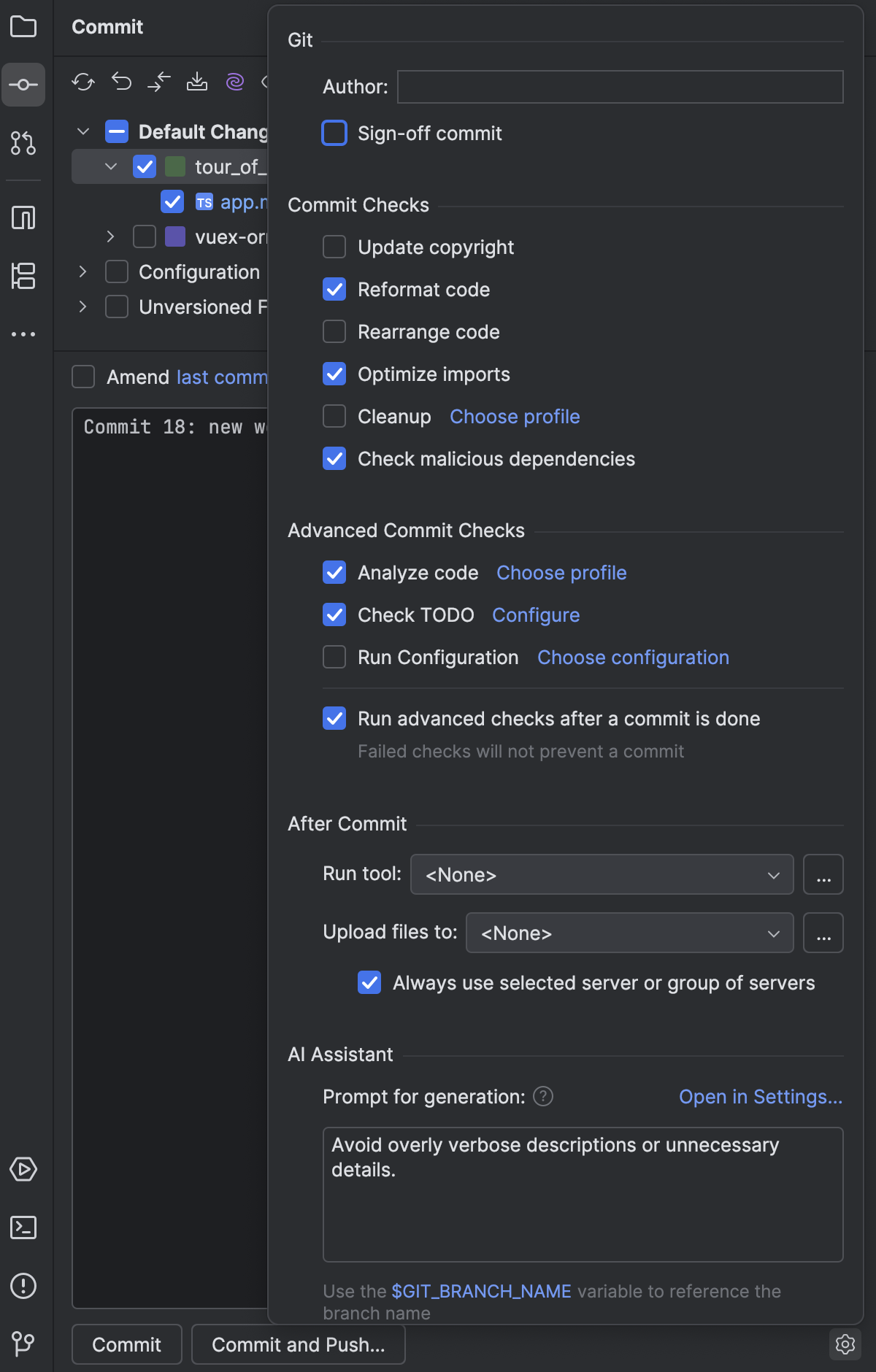876x1372 pixels.
Task: Disable Check TODO option
Action: [x=334, y=614]
